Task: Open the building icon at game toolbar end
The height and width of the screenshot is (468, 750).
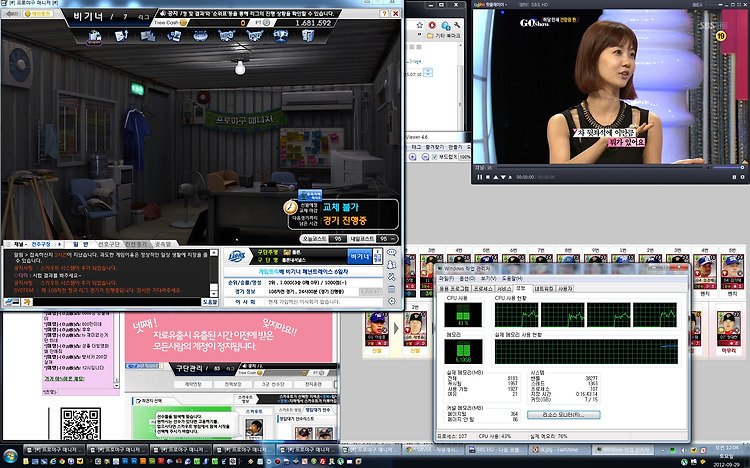Action: click(x=308, y=35)
